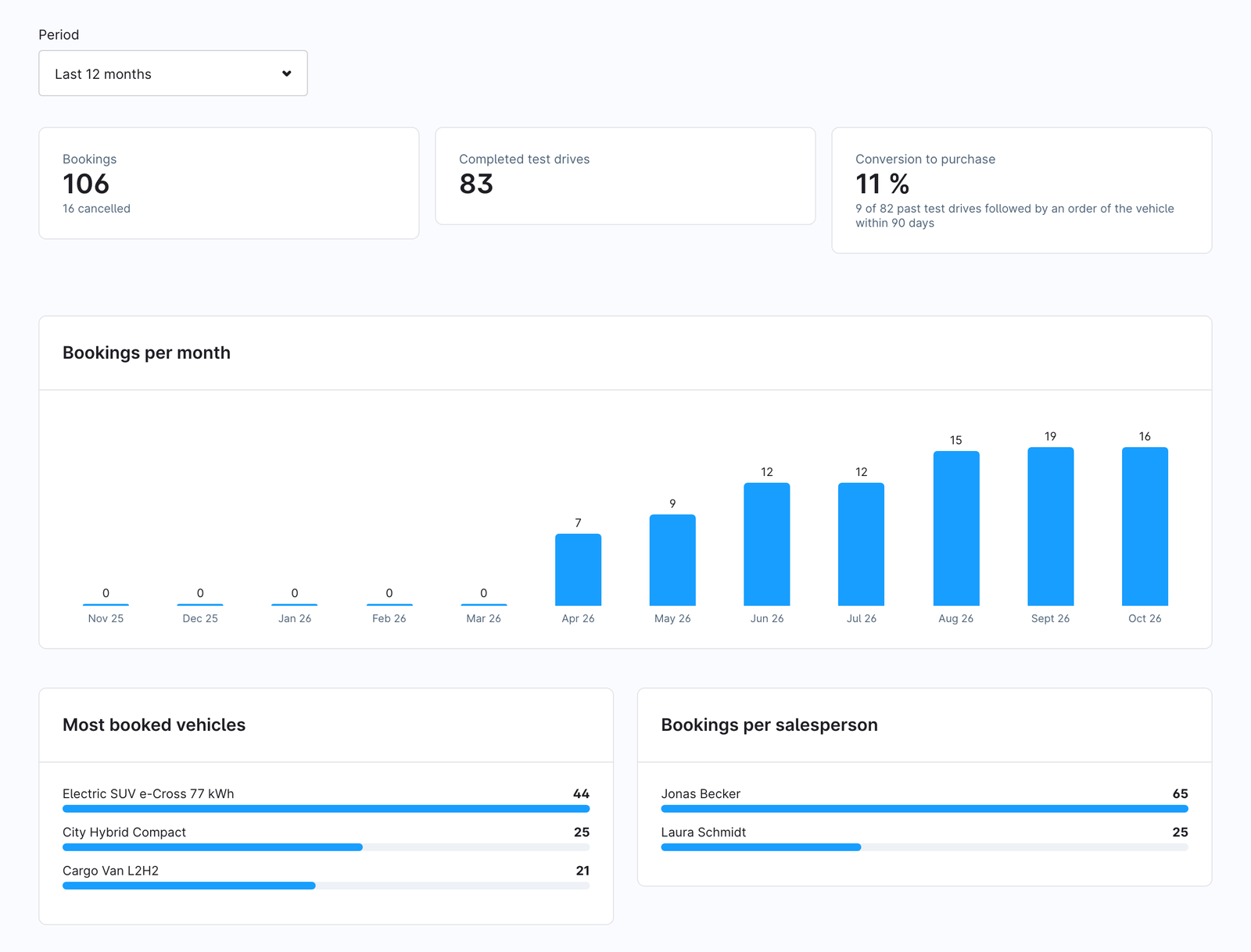
Task: Click the Cargo Van L2H2 progress bar
Action: pyautogui.click(x=326, y=886)
